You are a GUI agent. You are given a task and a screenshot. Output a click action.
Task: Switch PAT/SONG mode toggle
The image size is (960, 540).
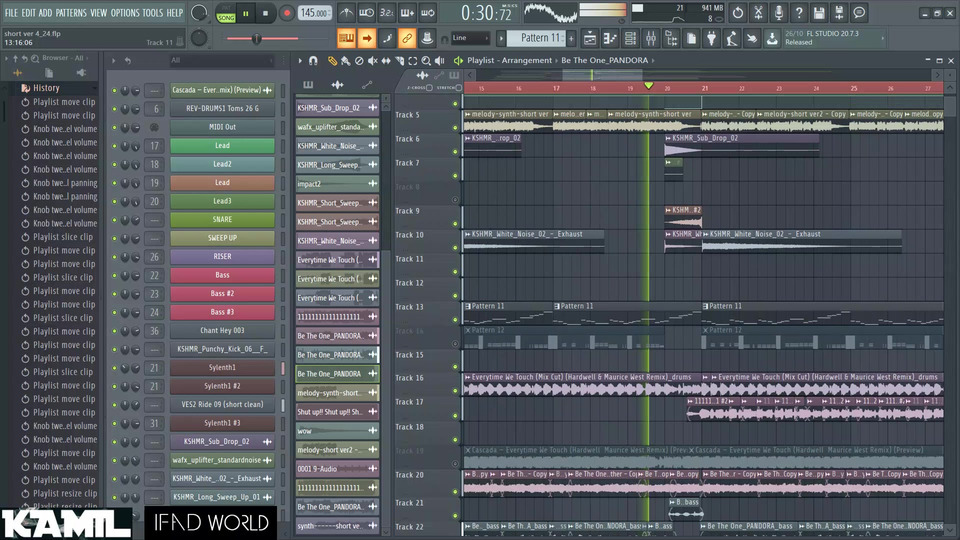pos(226,13)
